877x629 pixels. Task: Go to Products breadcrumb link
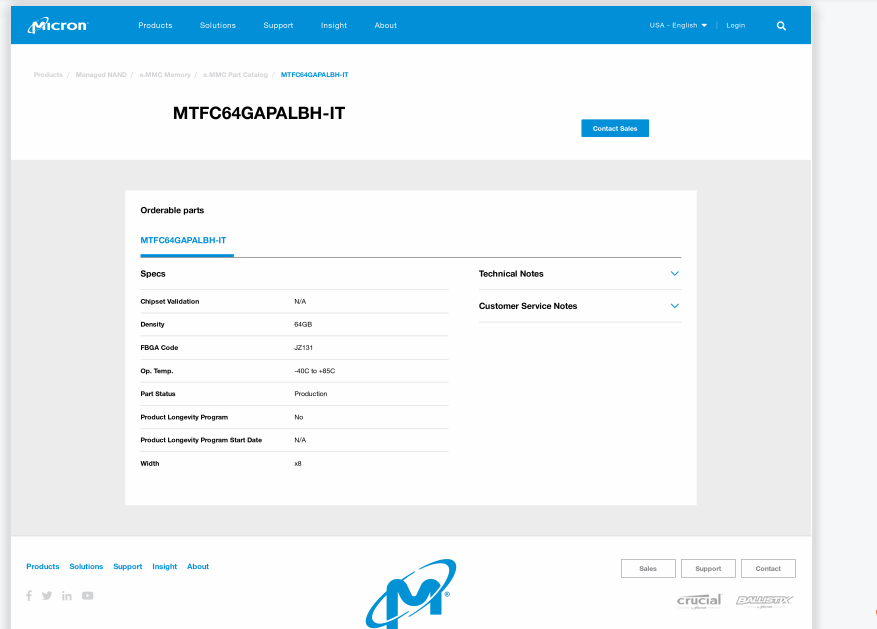pyautogui.click(x=48, y=74)
